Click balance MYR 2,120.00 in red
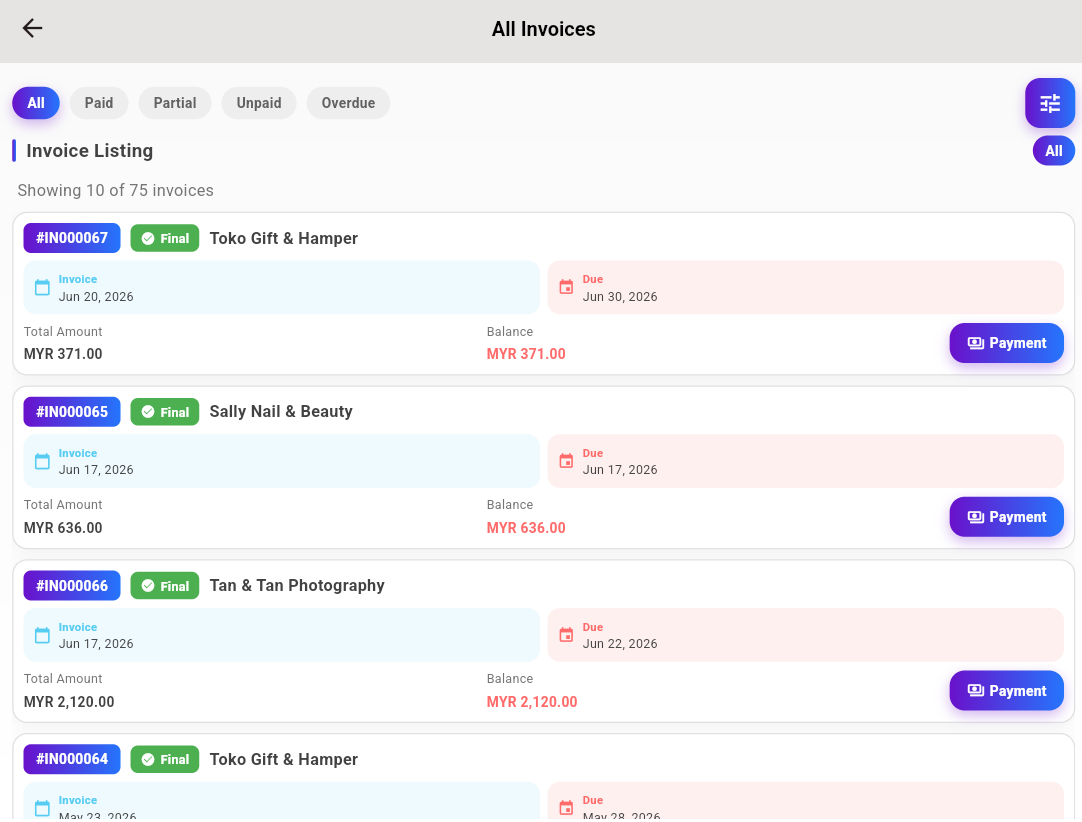Screen dimensions: 1082x822 532,702
